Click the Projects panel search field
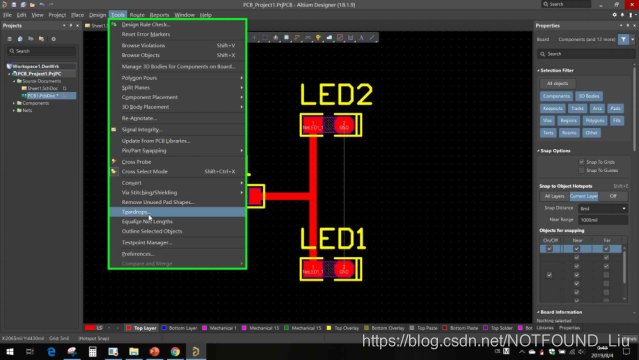 (x=42, y=51)
